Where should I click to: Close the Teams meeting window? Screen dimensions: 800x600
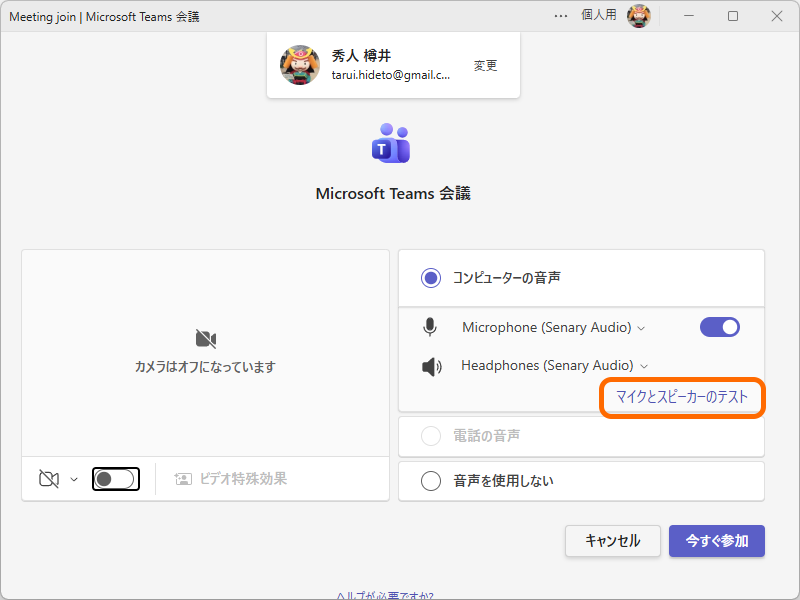pyautogui.click(x=777, y=16)
